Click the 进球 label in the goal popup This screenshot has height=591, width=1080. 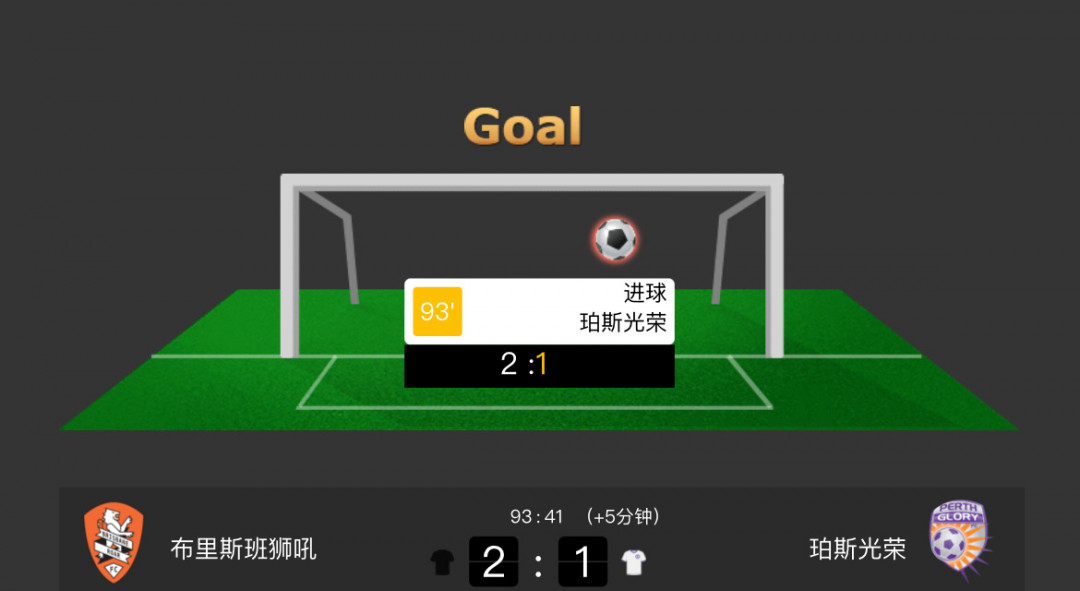(x=645, y=293)
